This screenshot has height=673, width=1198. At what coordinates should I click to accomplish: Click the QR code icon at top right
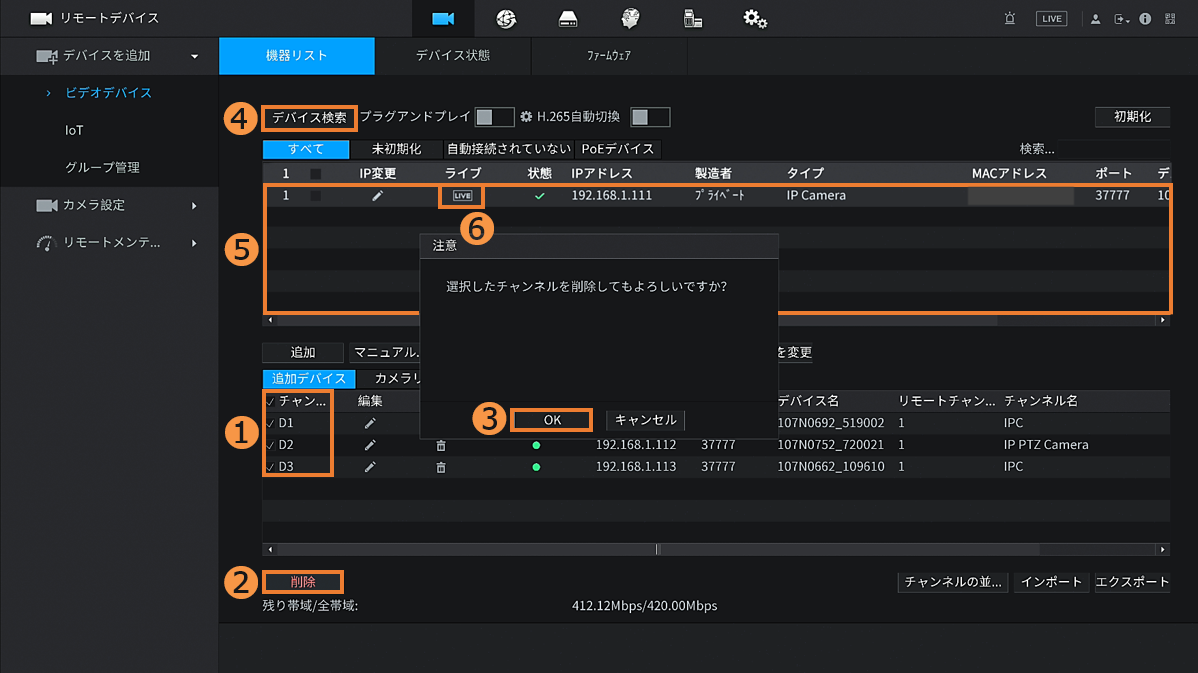click(x=1170, y=19)
